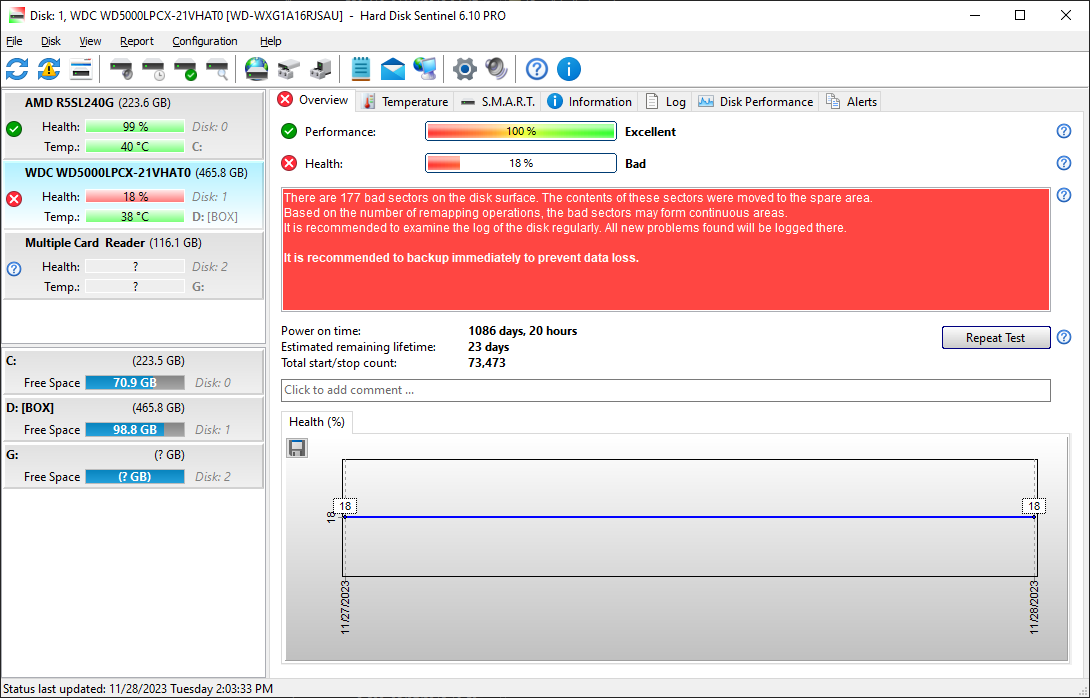Image resolution: width=1090 pixels, height=698 pixels.
Task: Select the WDC WD5000LPCX-21VHAT0 disk entry
Action: pos(133,195)
